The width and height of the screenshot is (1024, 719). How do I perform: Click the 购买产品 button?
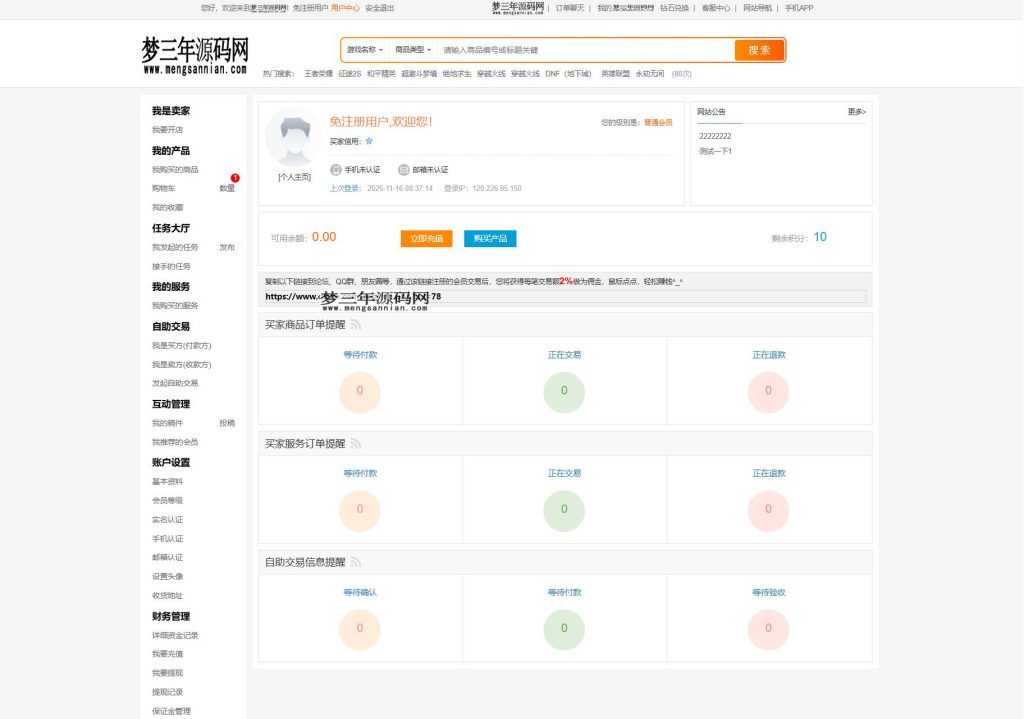489,239
